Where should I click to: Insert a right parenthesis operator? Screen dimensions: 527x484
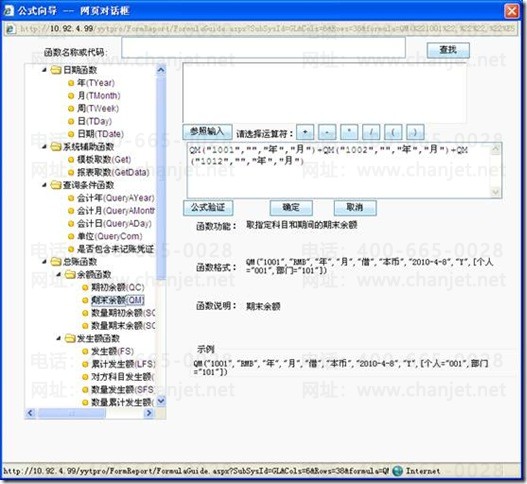pos(415,132)
